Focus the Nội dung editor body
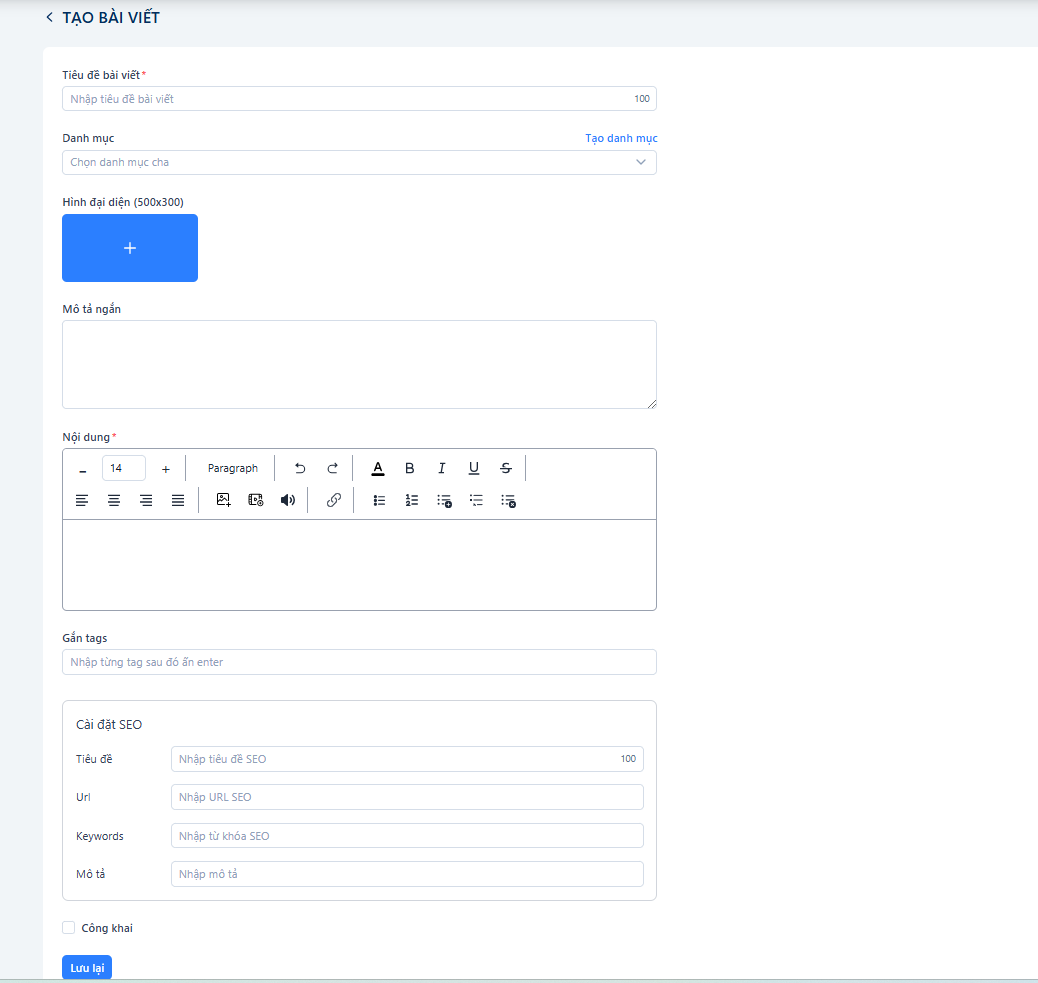This screenshot has width=1038, height=983. tap(359, 565)
